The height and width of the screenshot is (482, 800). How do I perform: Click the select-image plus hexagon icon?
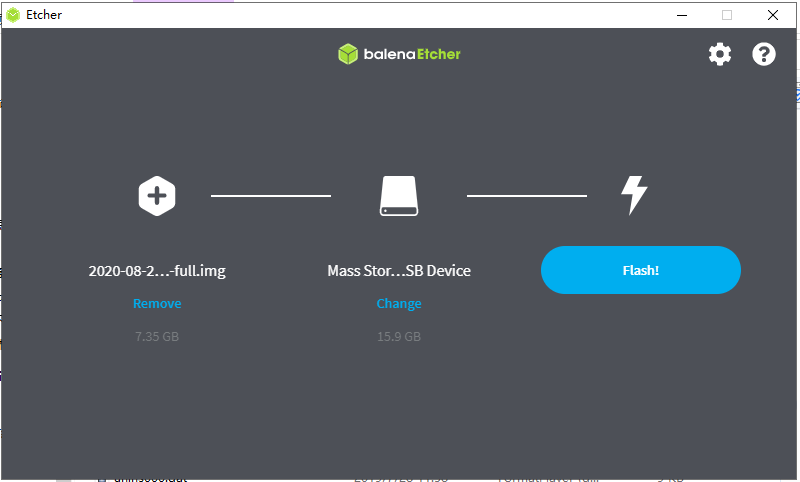pos(157,196)
